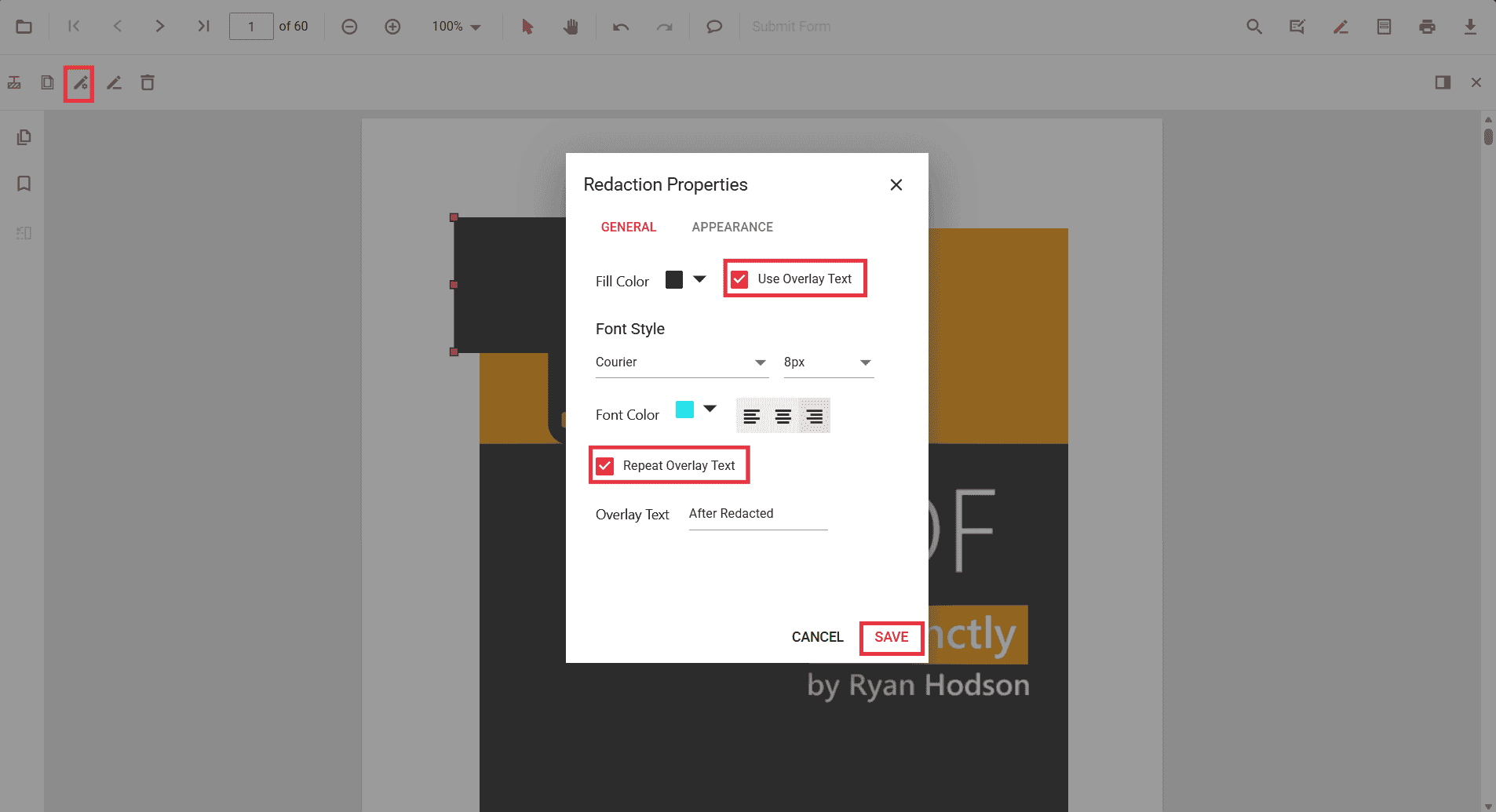The image size is (1496, 812).
Task: Choose the cyan Font Color swatch
Action: point(684,409)
